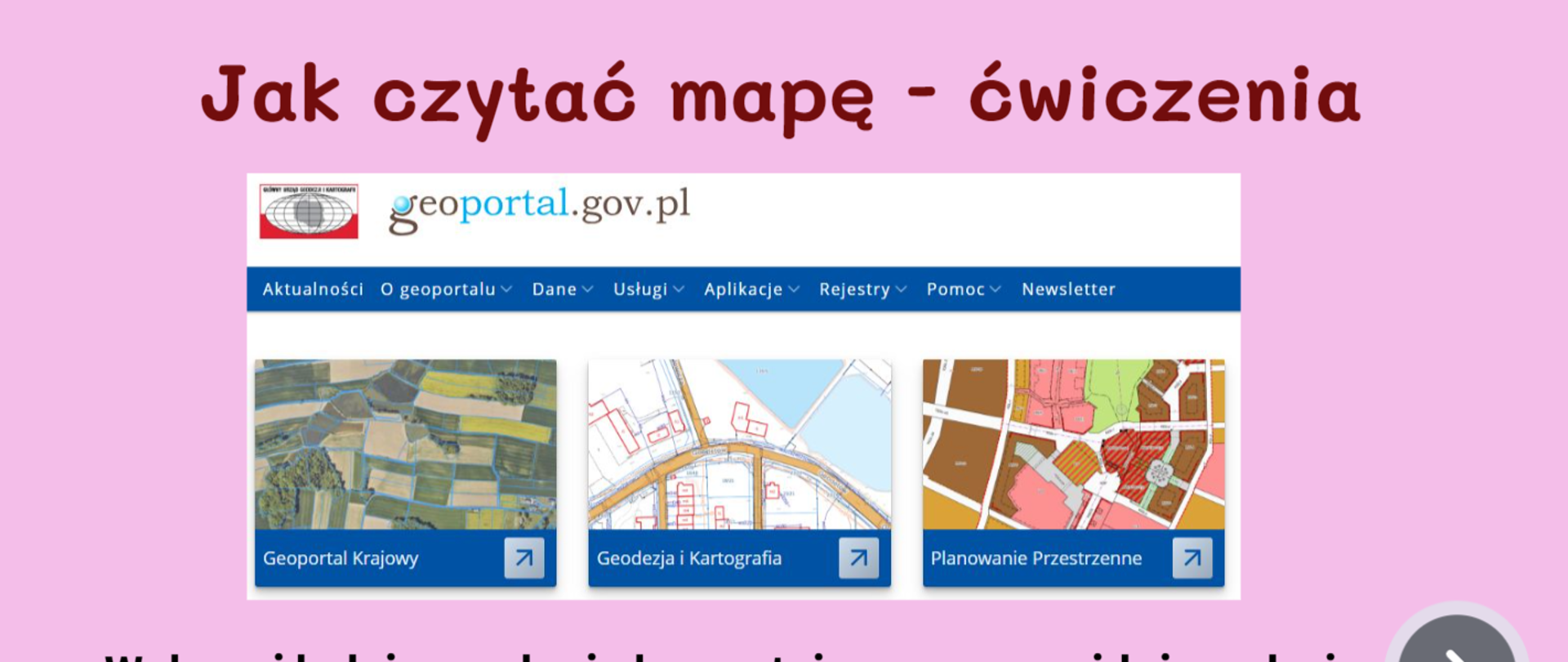The width and height of the screenshot is (1568, 662).
Task: Click Planowanie Przestrzenne map thumbnail
Action: [1074, 445]
